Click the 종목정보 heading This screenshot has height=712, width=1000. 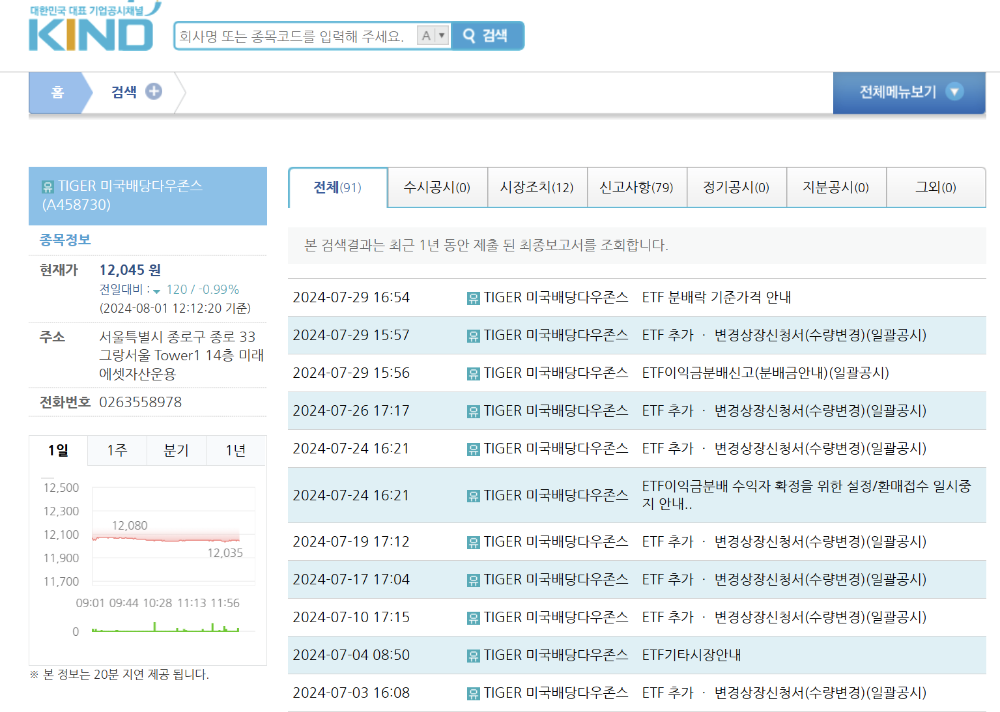65,240
